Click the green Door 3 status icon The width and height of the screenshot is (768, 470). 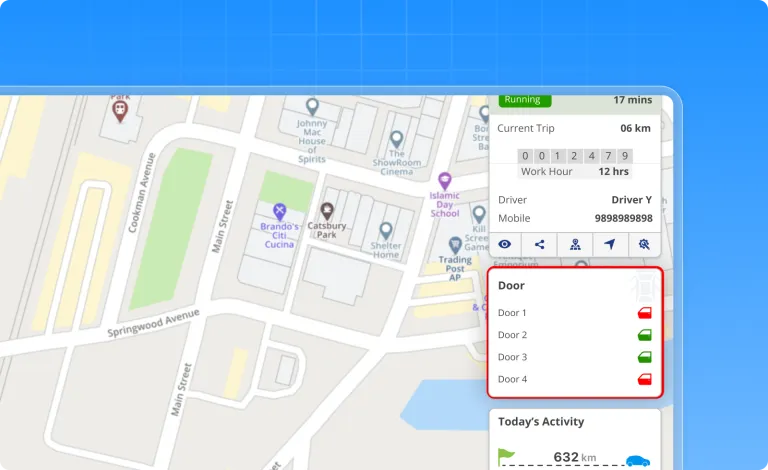point(645,357)
